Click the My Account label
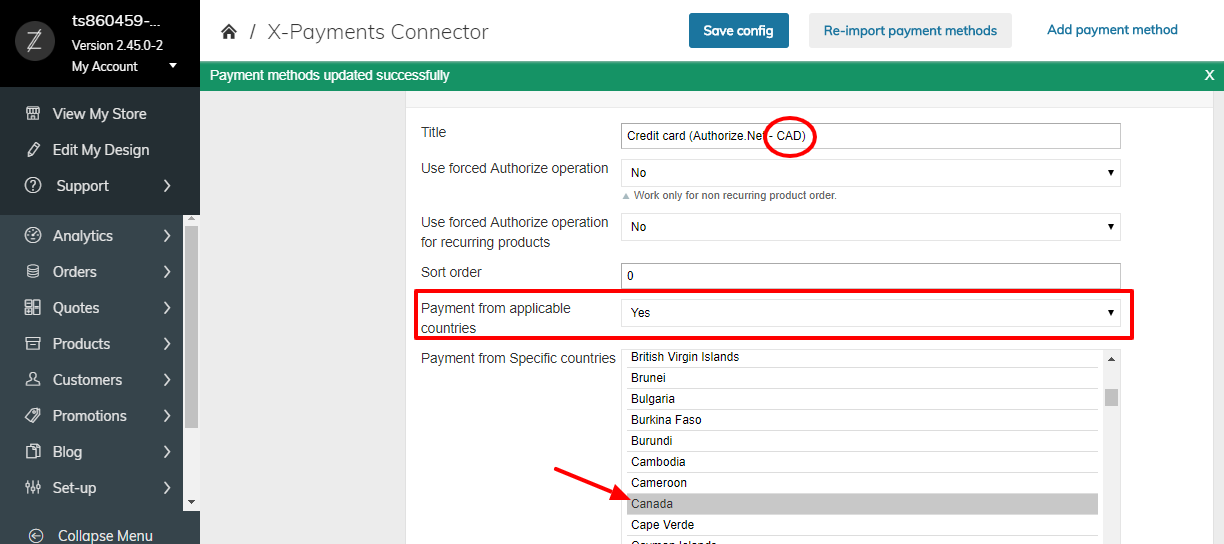Viewport: 1224px width, 544px height. tap(105, 66)
